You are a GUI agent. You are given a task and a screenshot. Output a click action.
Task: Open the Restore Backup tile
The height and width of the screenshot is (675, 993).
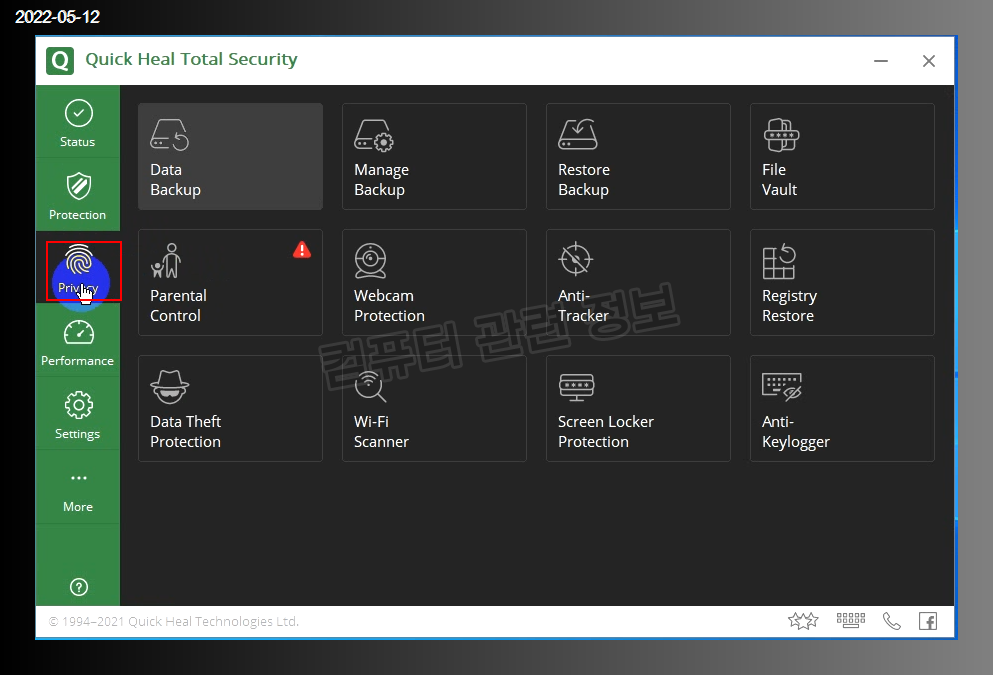tap(638, 156)
